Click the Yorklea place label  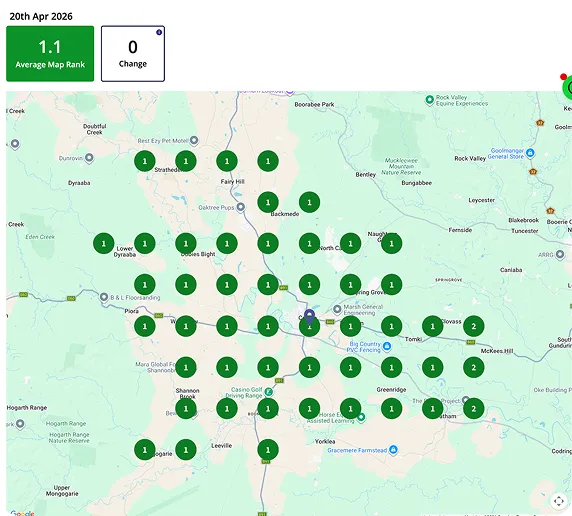pos(325,442)
